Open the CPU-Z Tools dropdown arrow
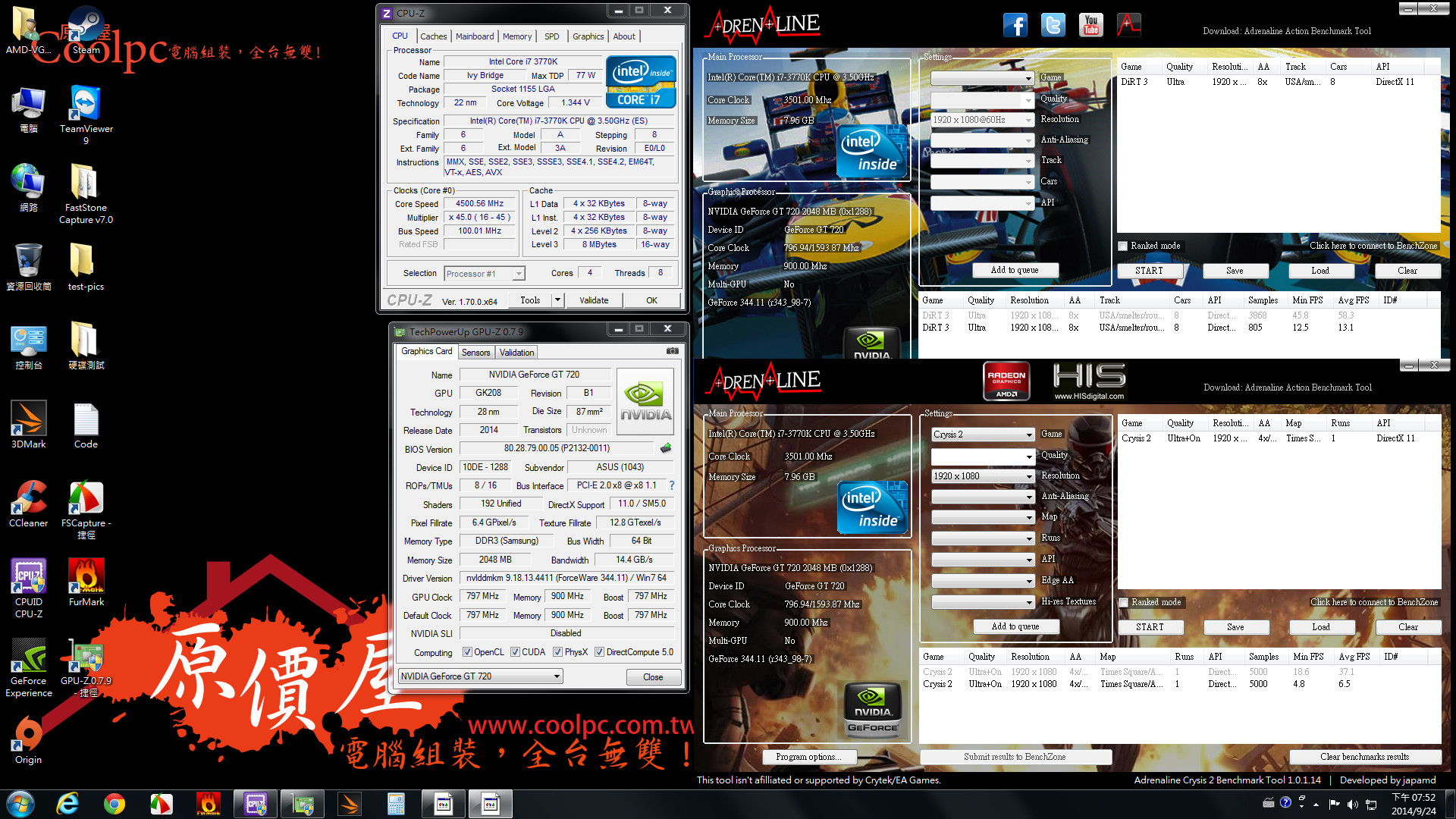Image resolution: width=1456 pixels, height=819 pixels. [x=557, y=300]
